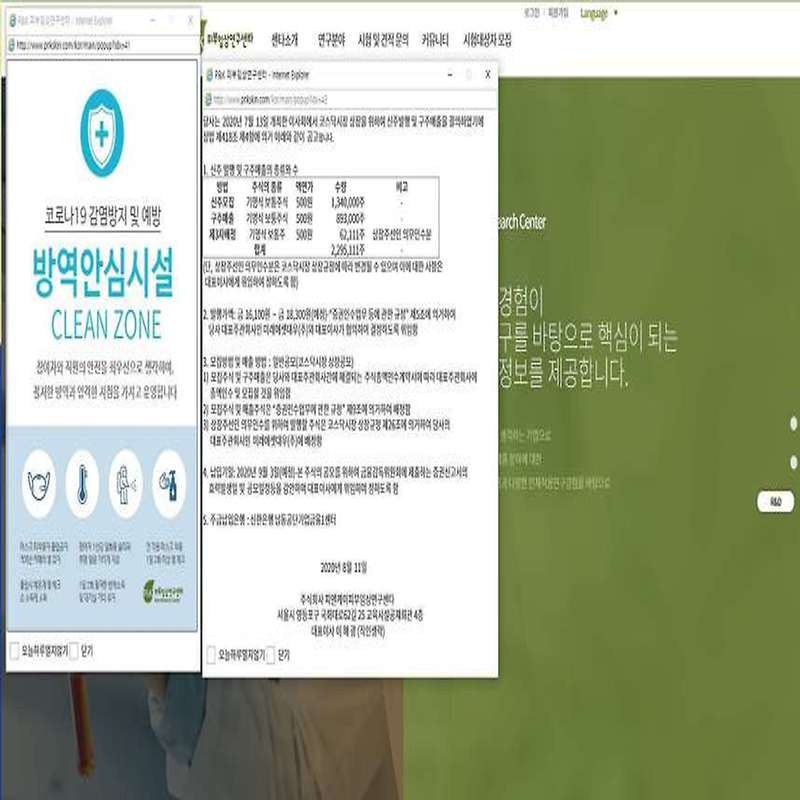Click the 2020년 8월 11일 date text

343,567
